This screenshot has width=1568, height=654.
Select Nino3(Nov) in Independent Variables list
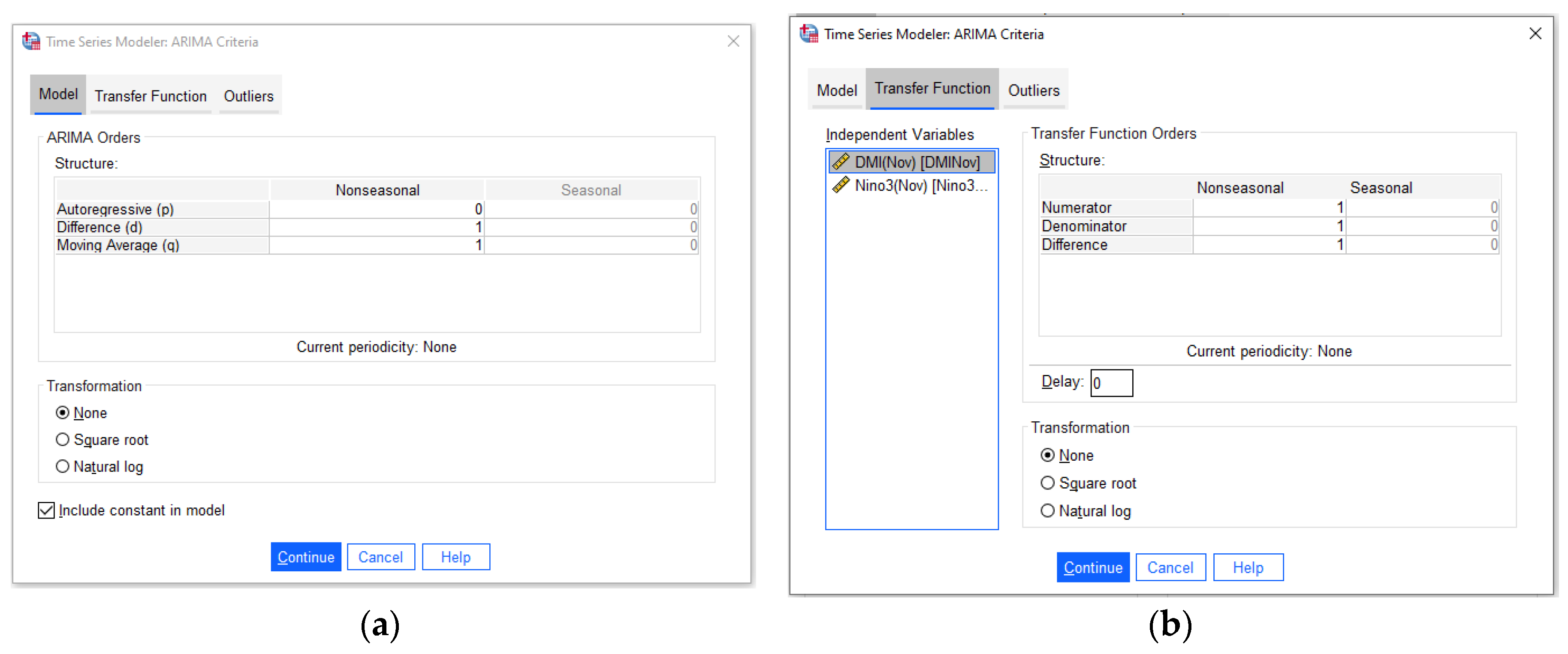920,185
